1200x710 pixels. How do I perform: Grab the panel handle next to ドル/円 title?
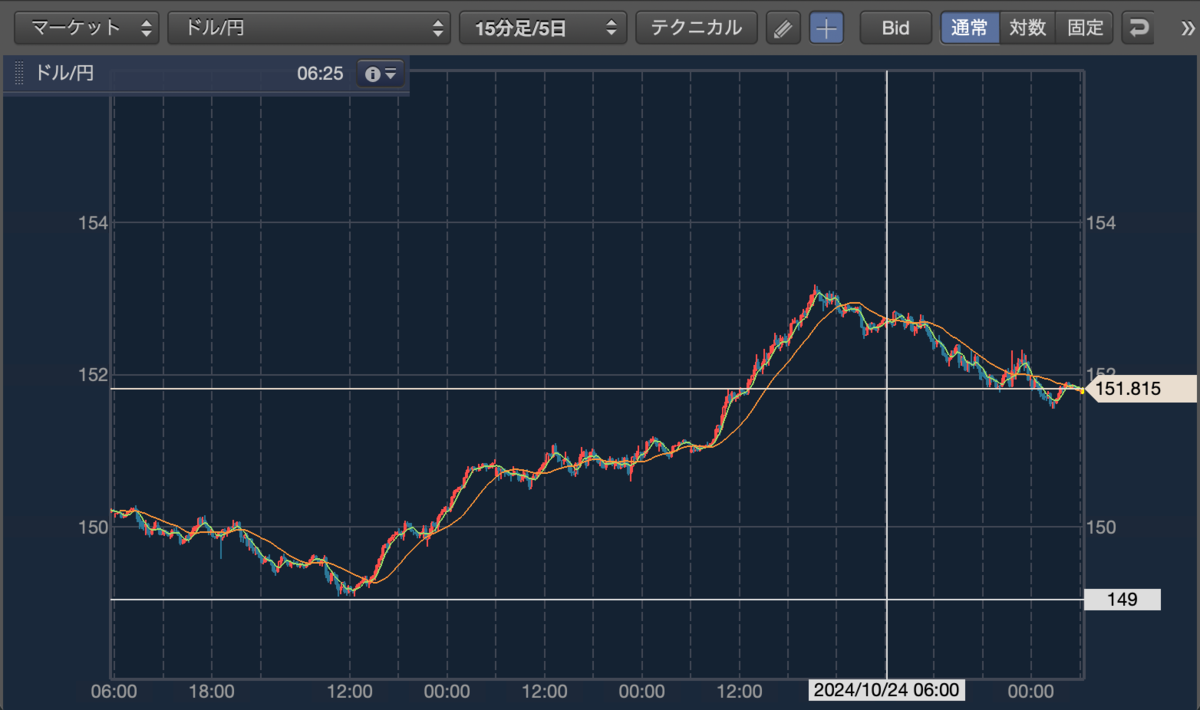[18, 73]
